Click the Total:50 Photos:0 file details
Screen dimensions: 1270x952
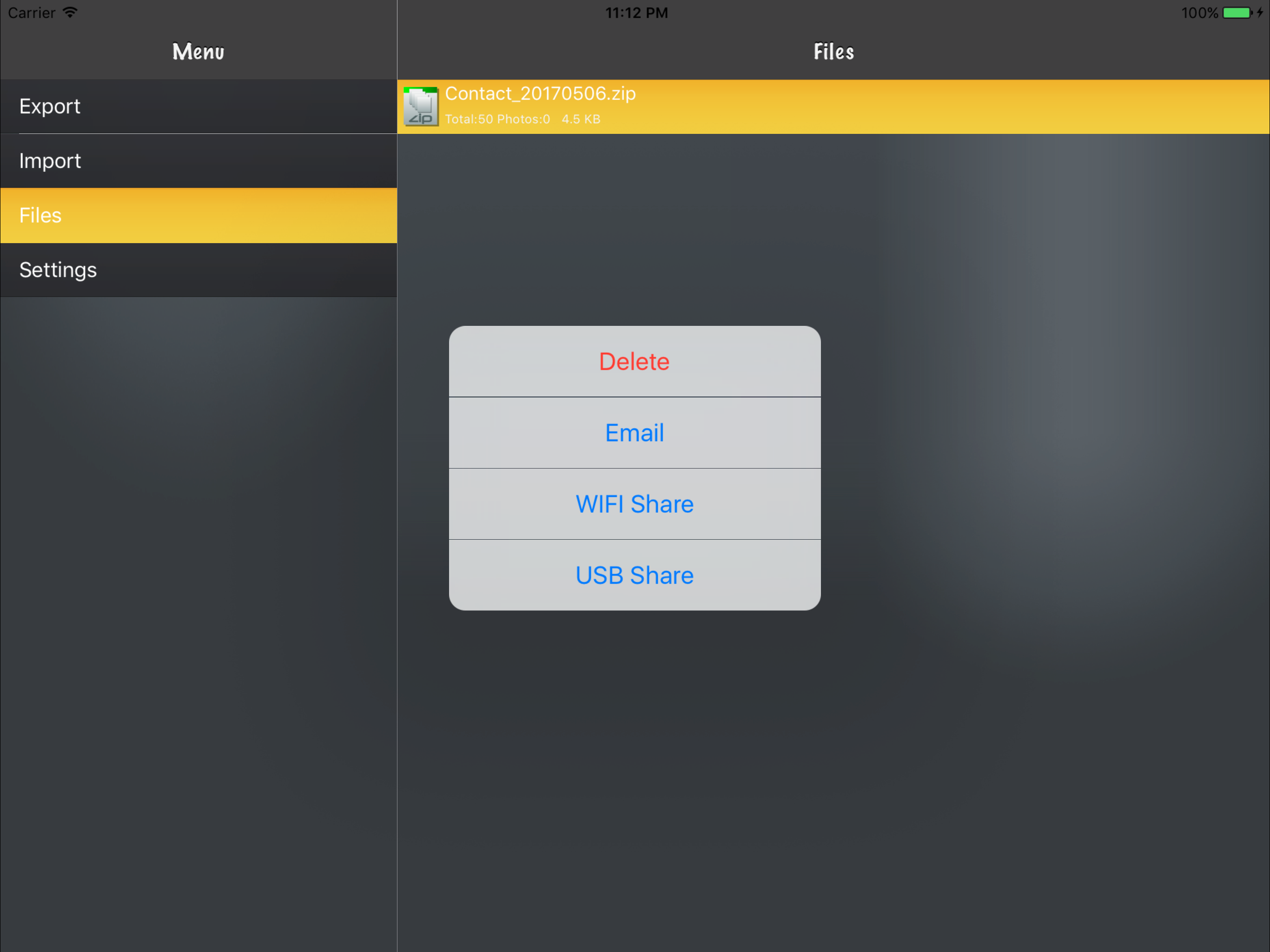pos(497,119)
